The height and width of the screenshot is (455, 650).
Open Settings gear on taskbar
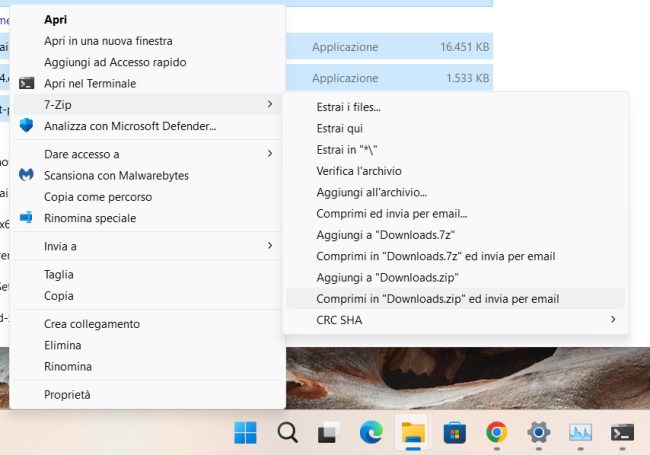pos(538,433)
